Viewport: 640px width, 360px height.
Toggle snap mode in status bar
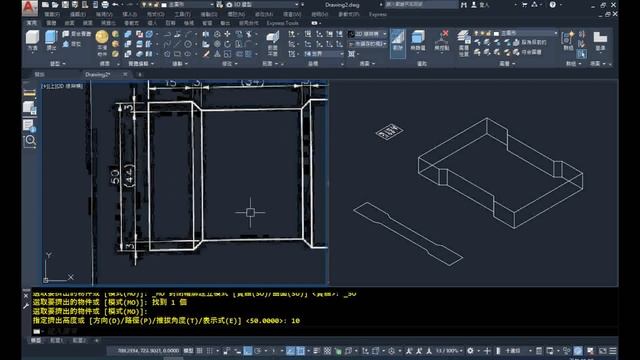pyautogui.click(x=209, y=351)
